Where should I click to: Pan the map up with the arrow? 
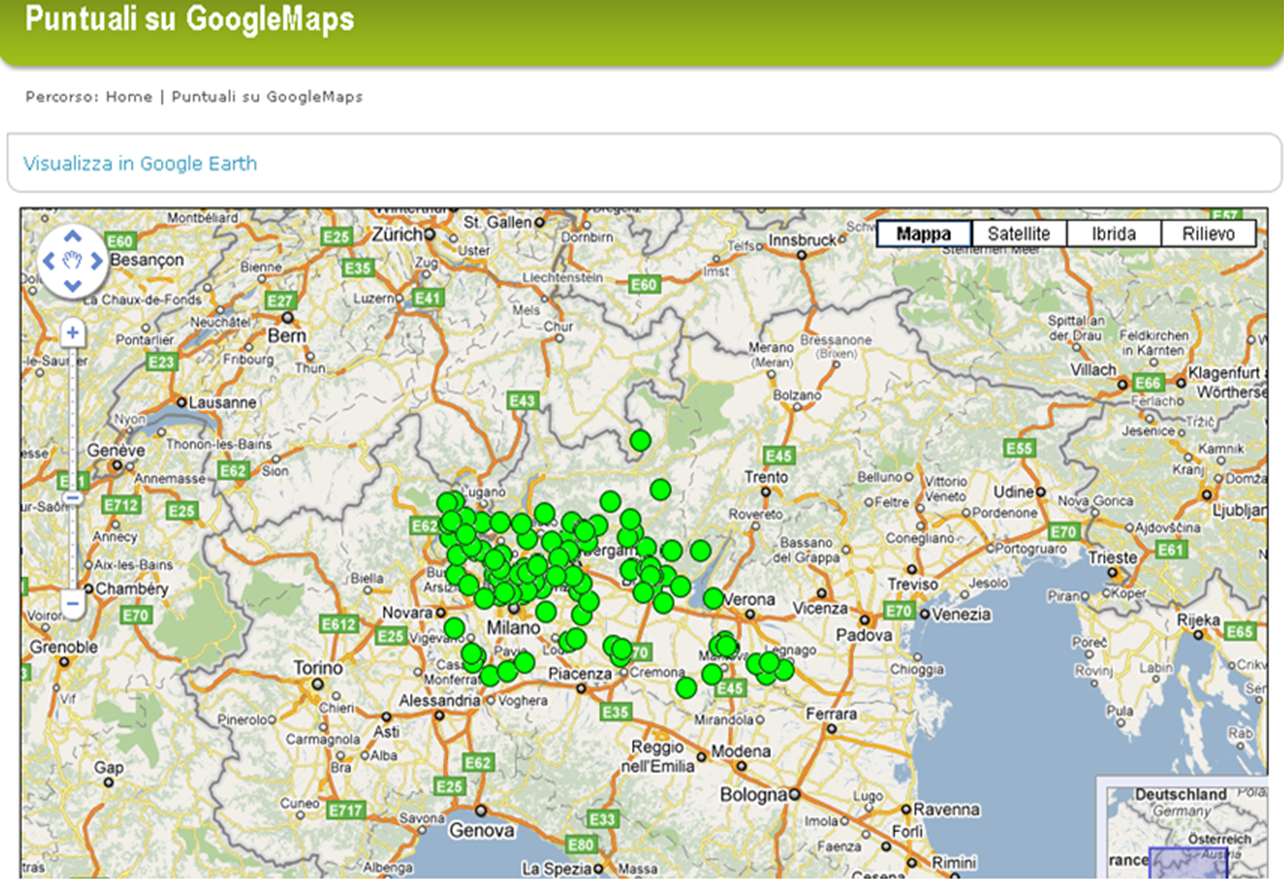pyautogui.click(x=72, y=238)
